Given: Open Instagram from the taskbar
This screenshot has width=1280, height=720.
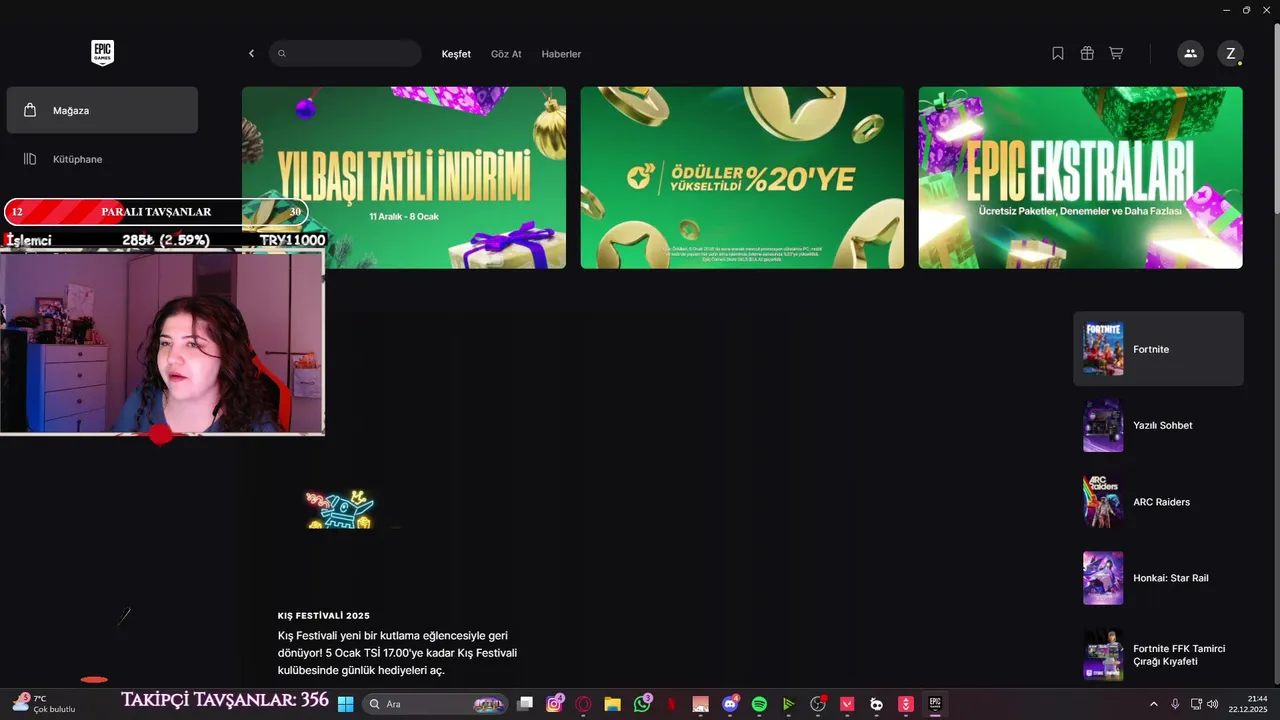Looking at the screenshot, I should pos(554,704).
